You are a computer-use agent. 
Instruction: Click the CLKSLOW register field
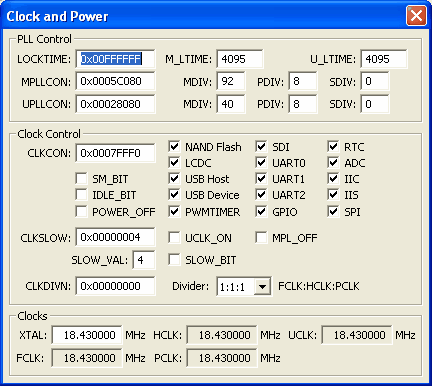click(115, 237)
